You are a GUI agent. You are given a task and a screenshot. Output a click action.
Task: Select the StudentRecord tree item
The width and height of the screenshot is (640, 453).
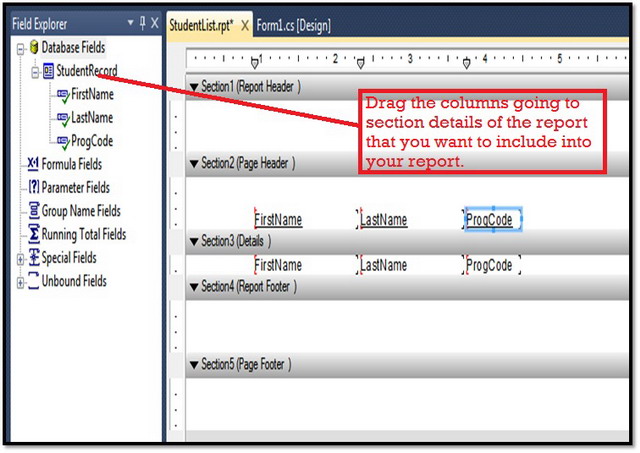[x=87, y=71]
